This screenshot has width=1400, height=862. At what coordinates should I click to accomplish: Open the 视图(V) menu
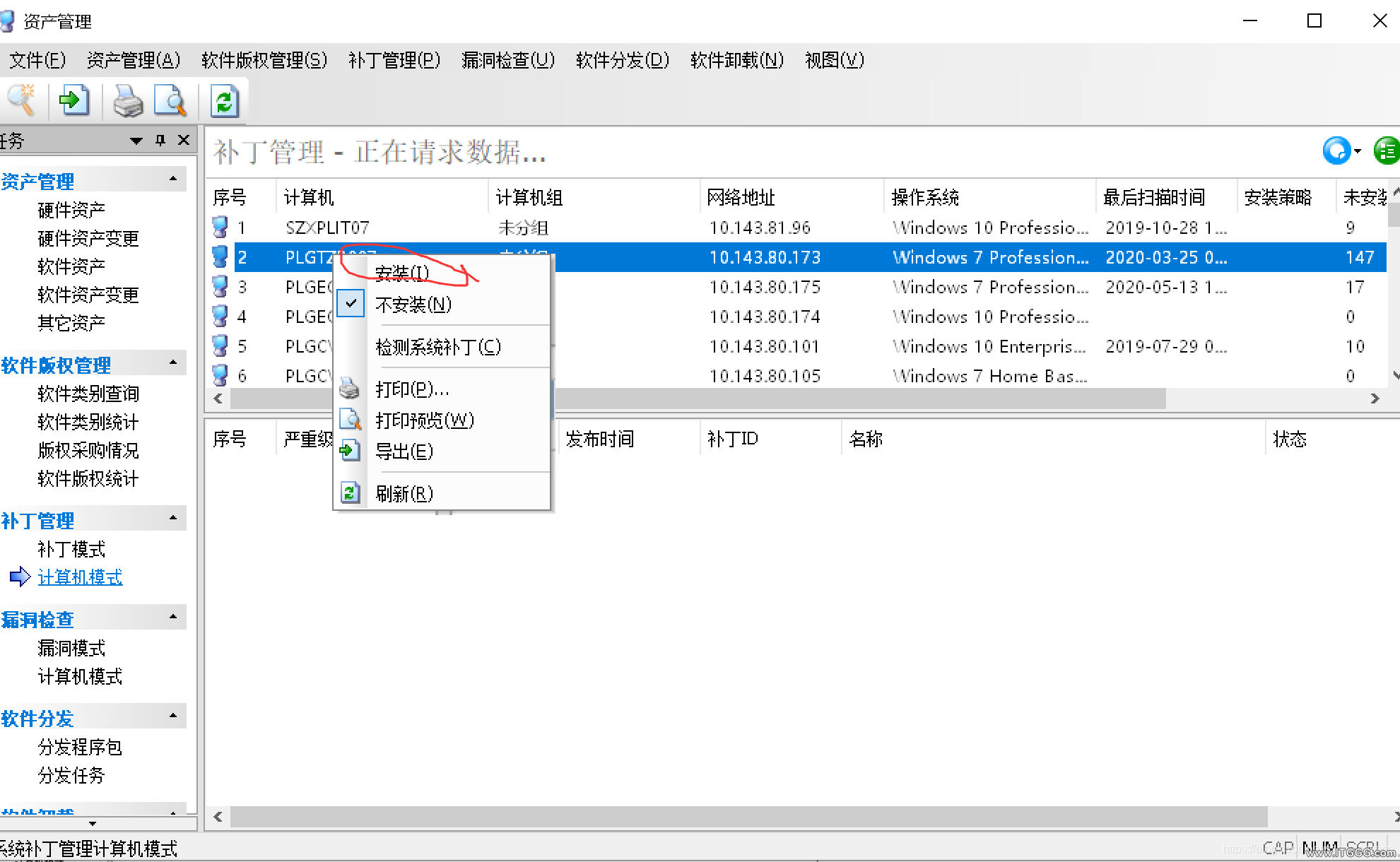(x=835, y=60)
